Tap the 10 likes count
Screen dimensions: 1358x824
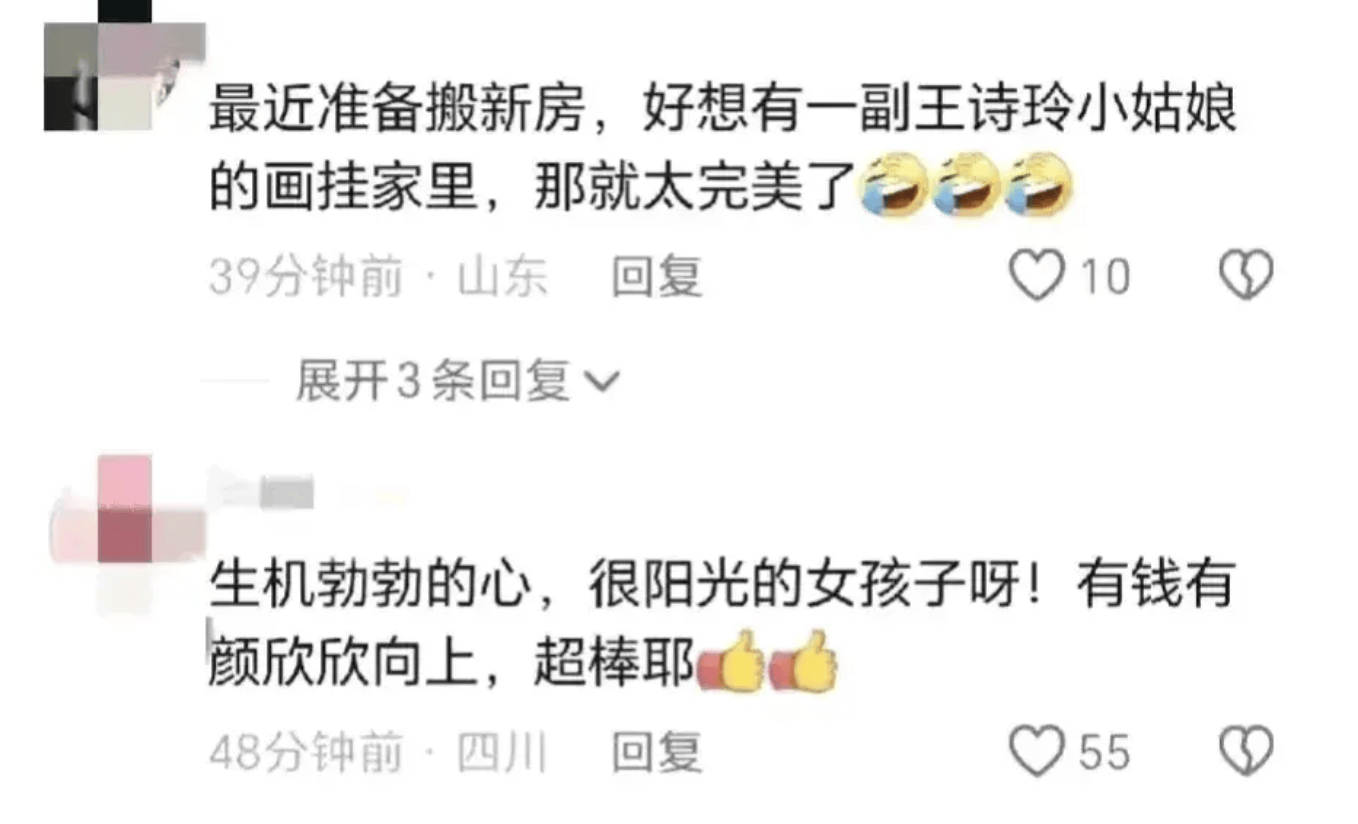1105,277
